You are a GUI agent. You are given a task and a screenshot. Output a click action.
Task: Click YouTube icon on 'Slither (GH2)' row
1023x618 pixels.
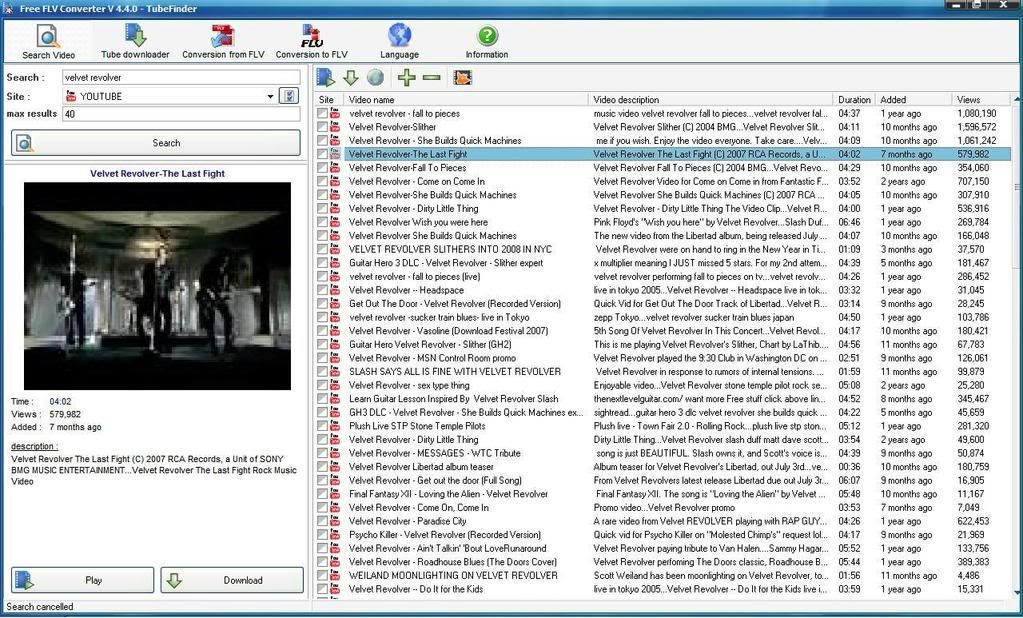tap(335, 345)
